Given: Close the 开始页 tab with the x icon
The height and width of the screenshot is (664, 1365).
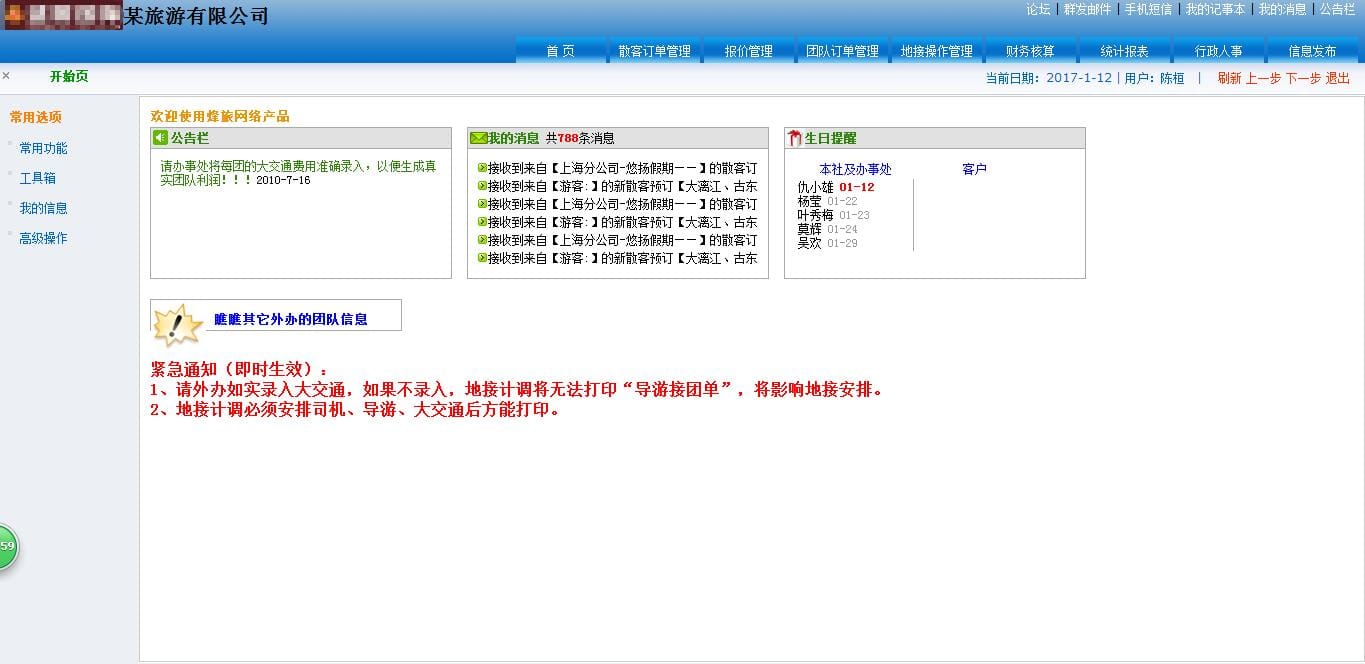Looking at the screenshot, I should [6, 76].
